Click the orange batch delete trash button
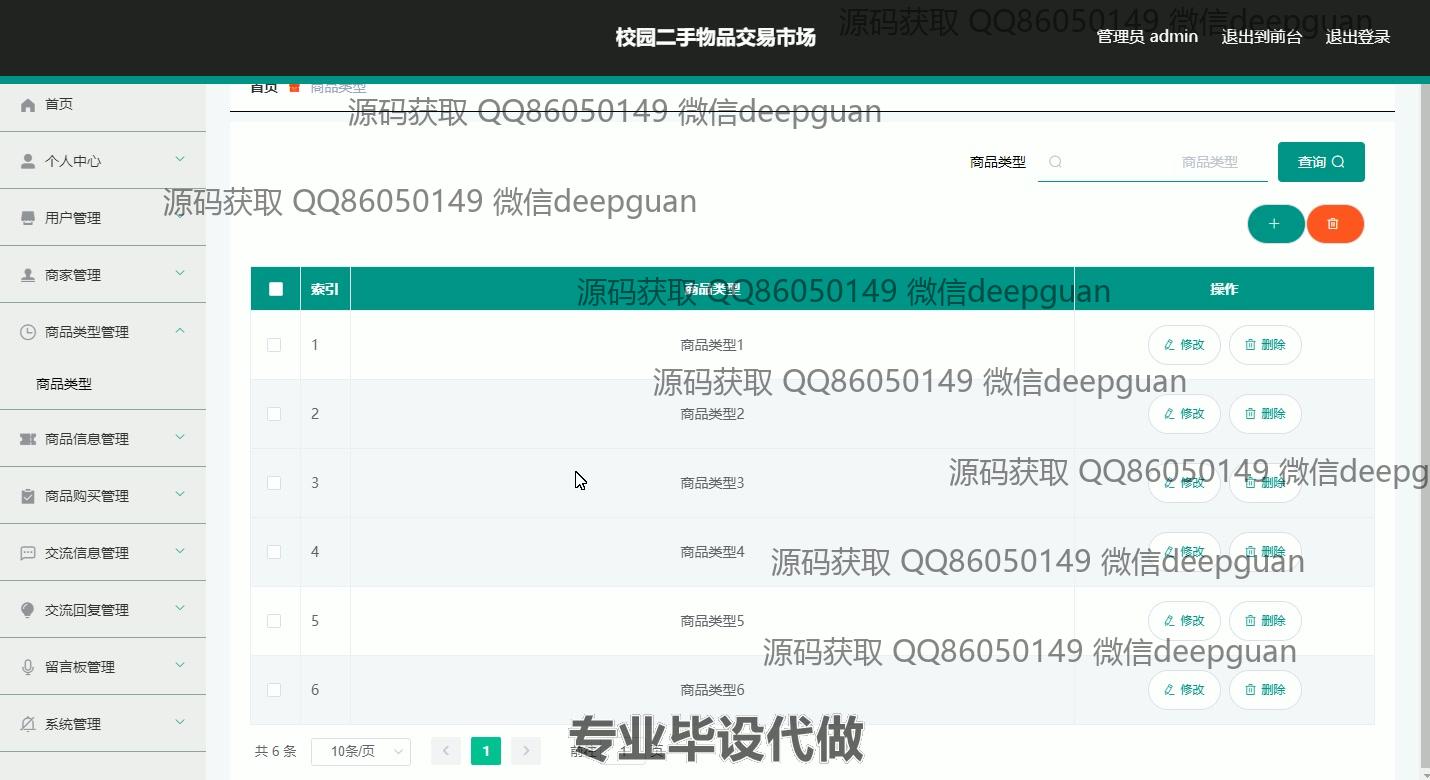 point(1334,224)
